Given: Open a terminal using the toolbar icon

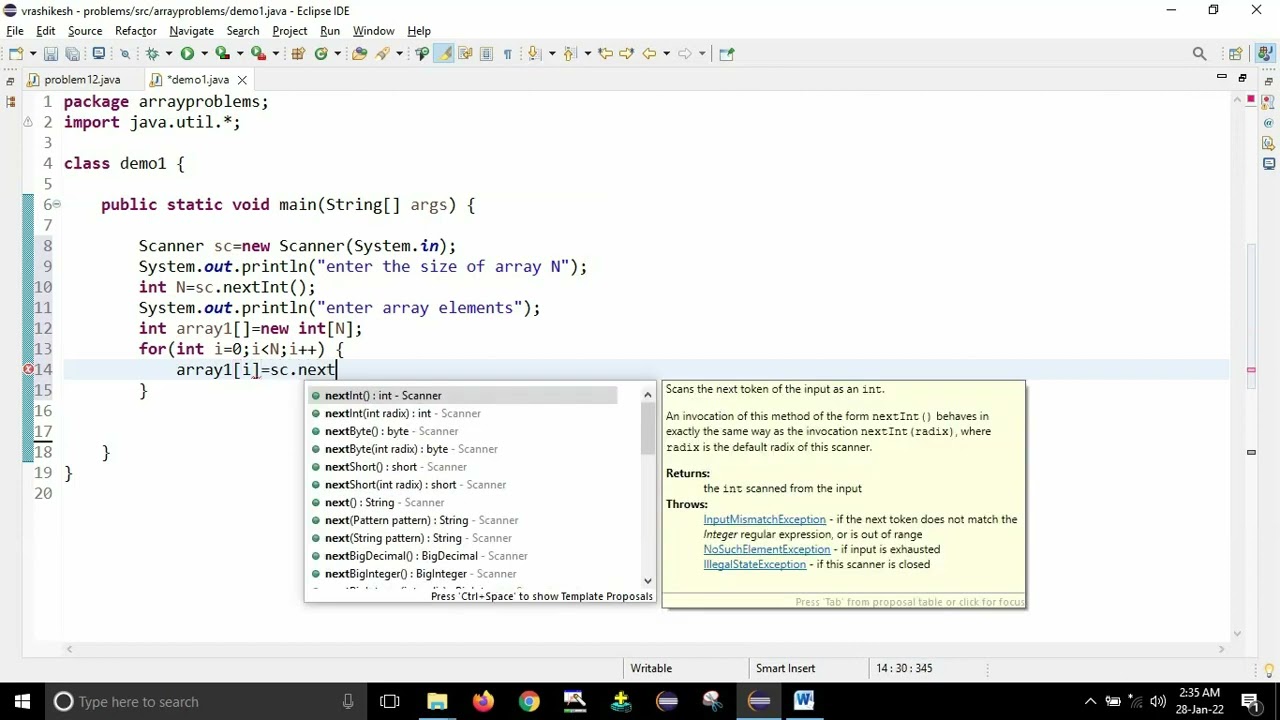Looking at the screenshot, I should click(98, 53).
